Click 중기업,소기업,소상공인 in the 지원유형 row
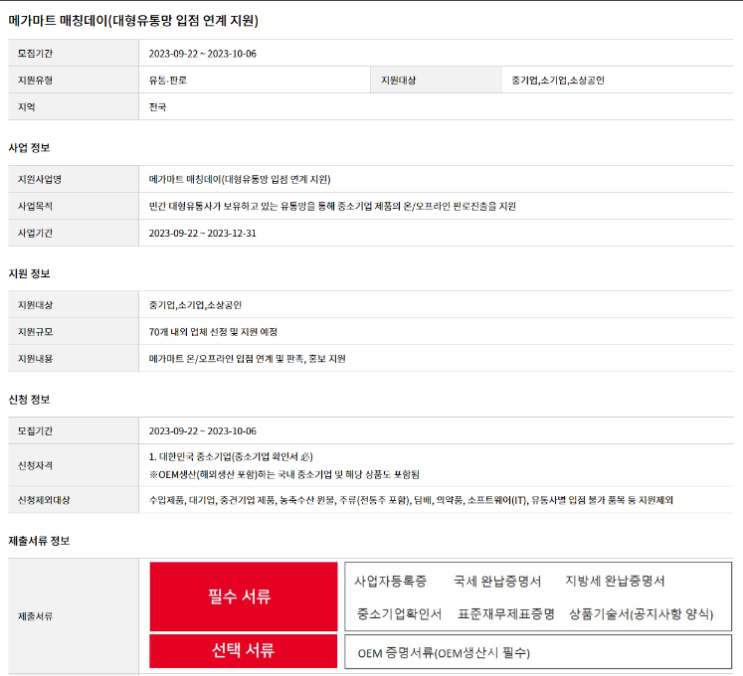This screenshot has height=676, width=743. point(558,80)
